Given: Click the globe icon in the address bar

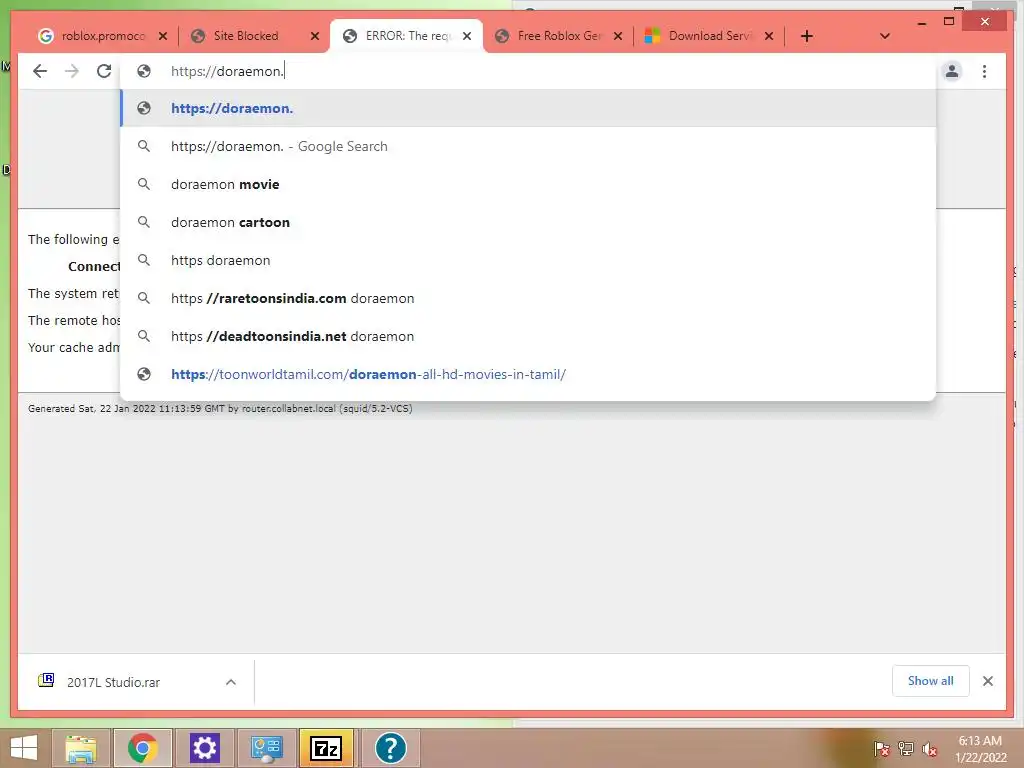Looking at the screenshot, I should (144, 71).
